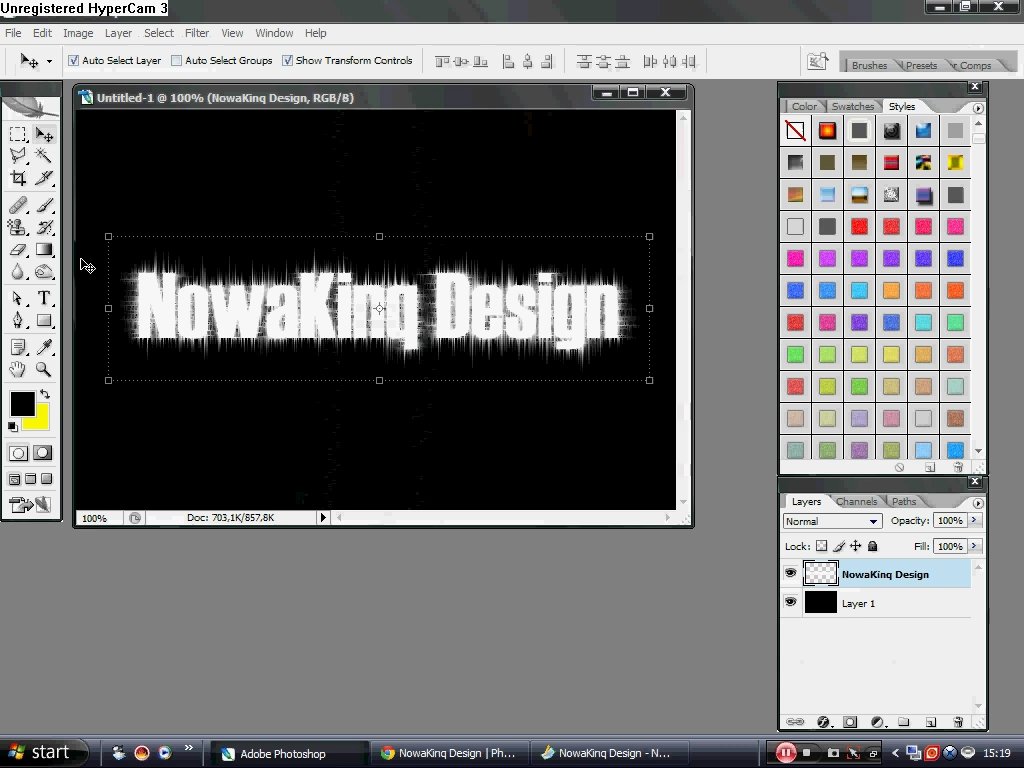Open the blend mode Normal dropdown

coord(832,521)
